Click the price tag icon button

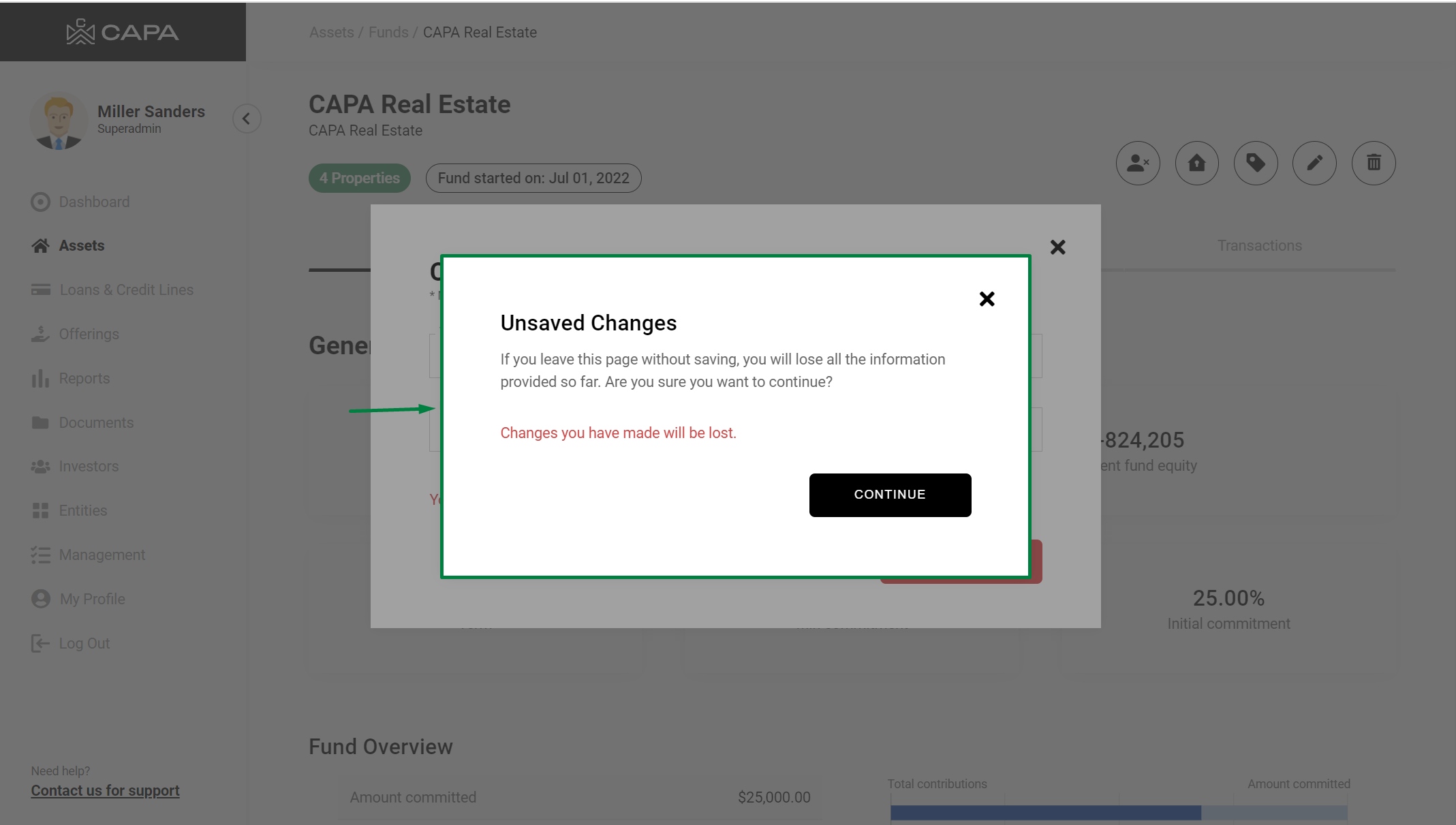(1255, 164)
